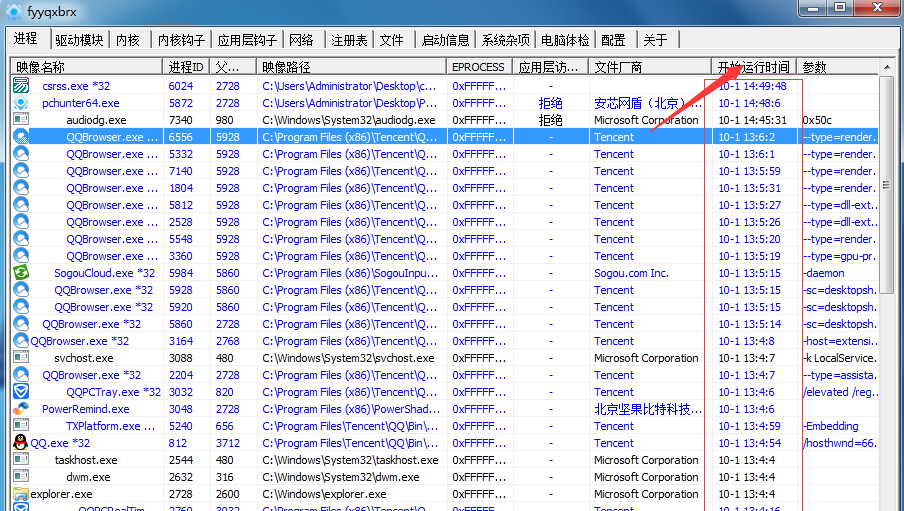Select the explorer.exe process name
Image resolution: width=904 pixels, height=511 pixels.
[61, 494]
